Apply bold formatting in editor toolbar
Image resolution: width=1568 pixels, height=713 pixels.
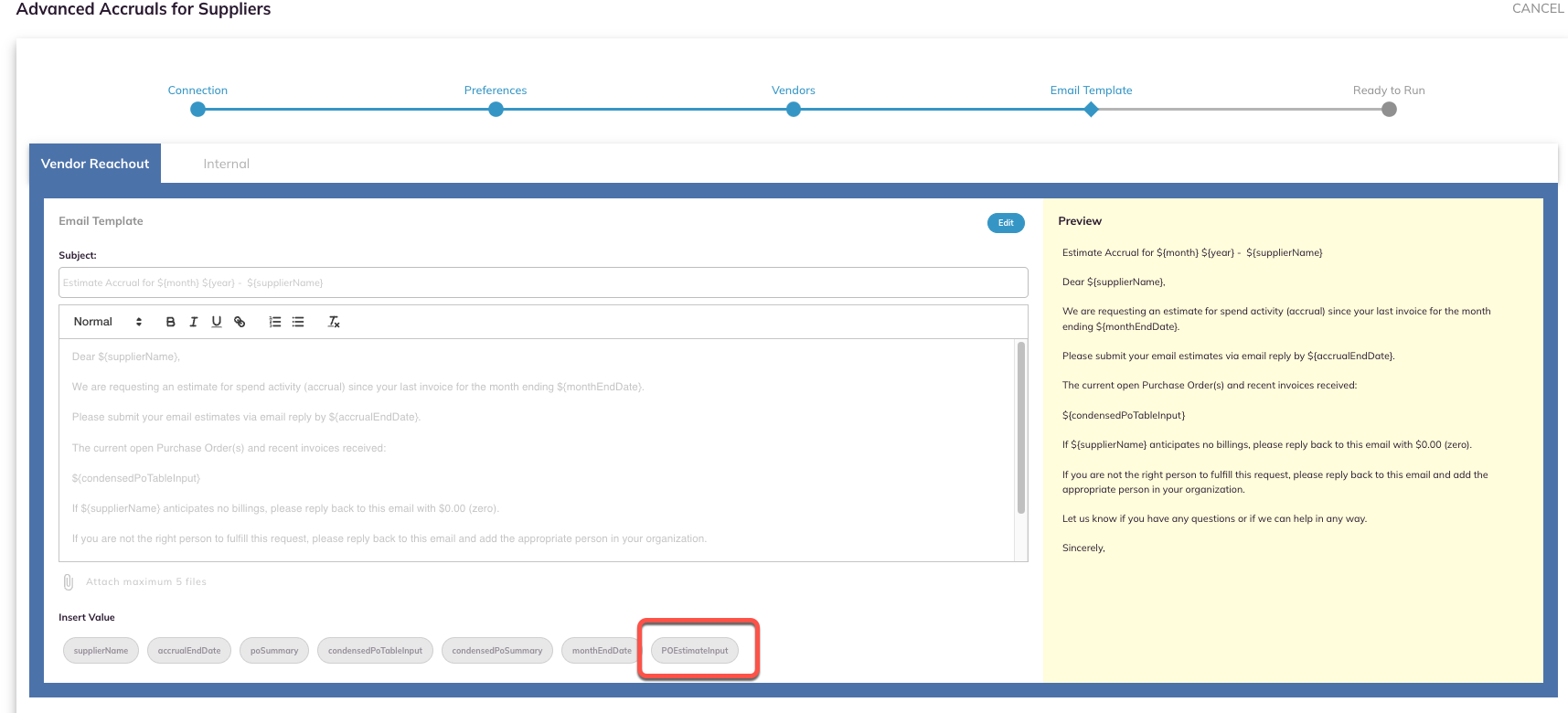(x=170, y=322)
